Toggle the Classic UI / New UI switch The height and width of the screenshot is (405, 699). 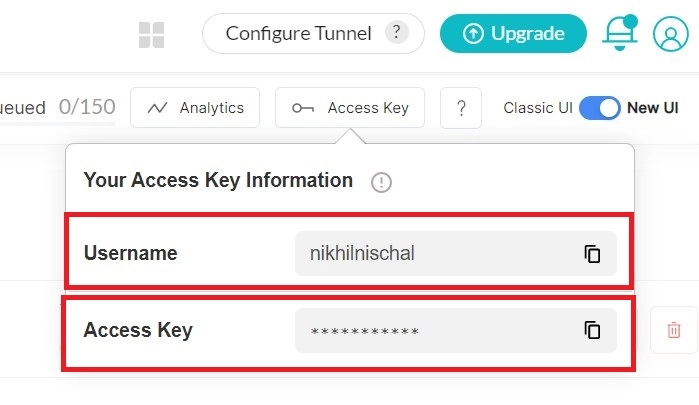tap(599, 108)
